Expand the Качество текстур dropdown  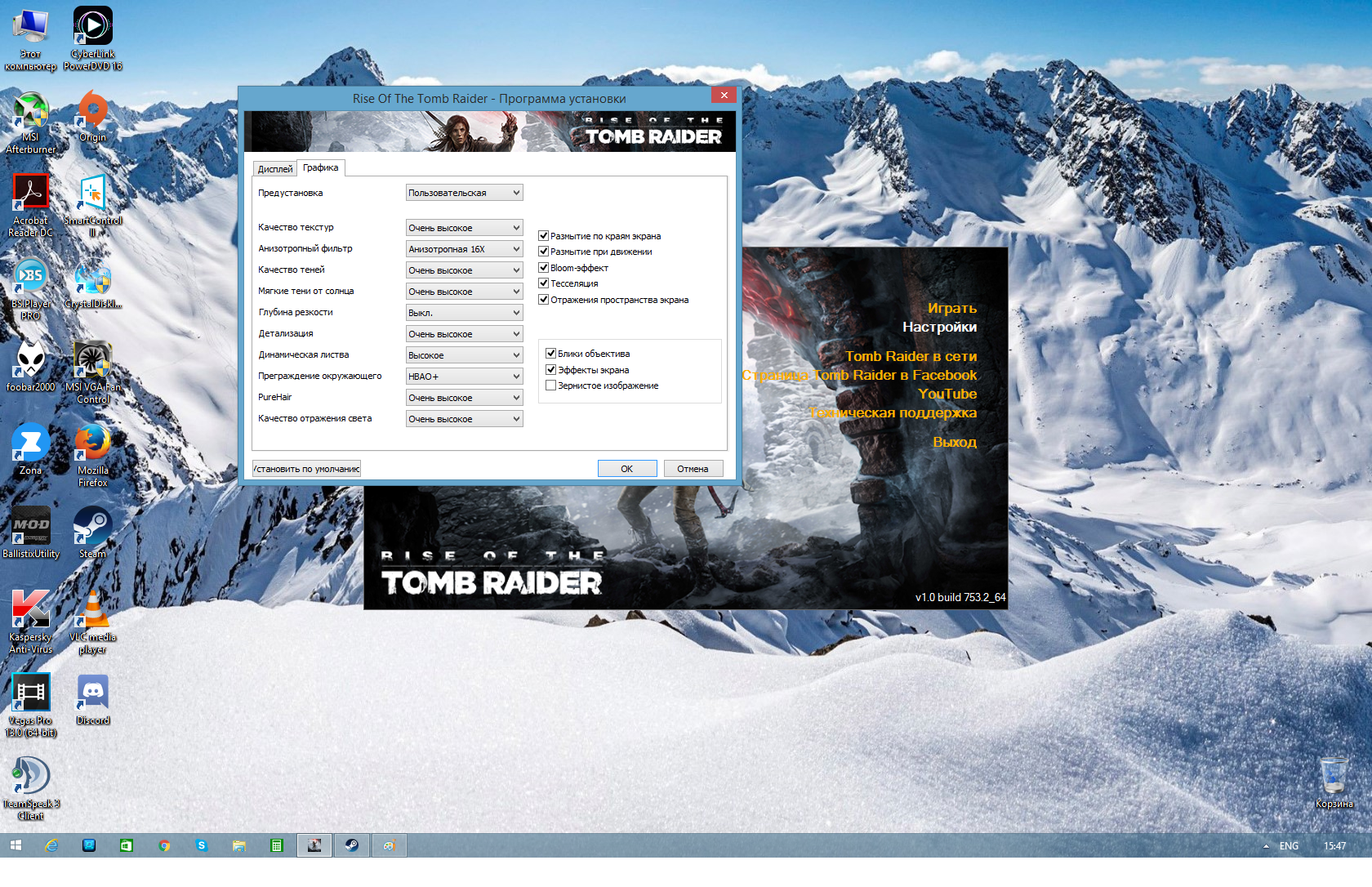pyautogui.click(x=464, y=228)
